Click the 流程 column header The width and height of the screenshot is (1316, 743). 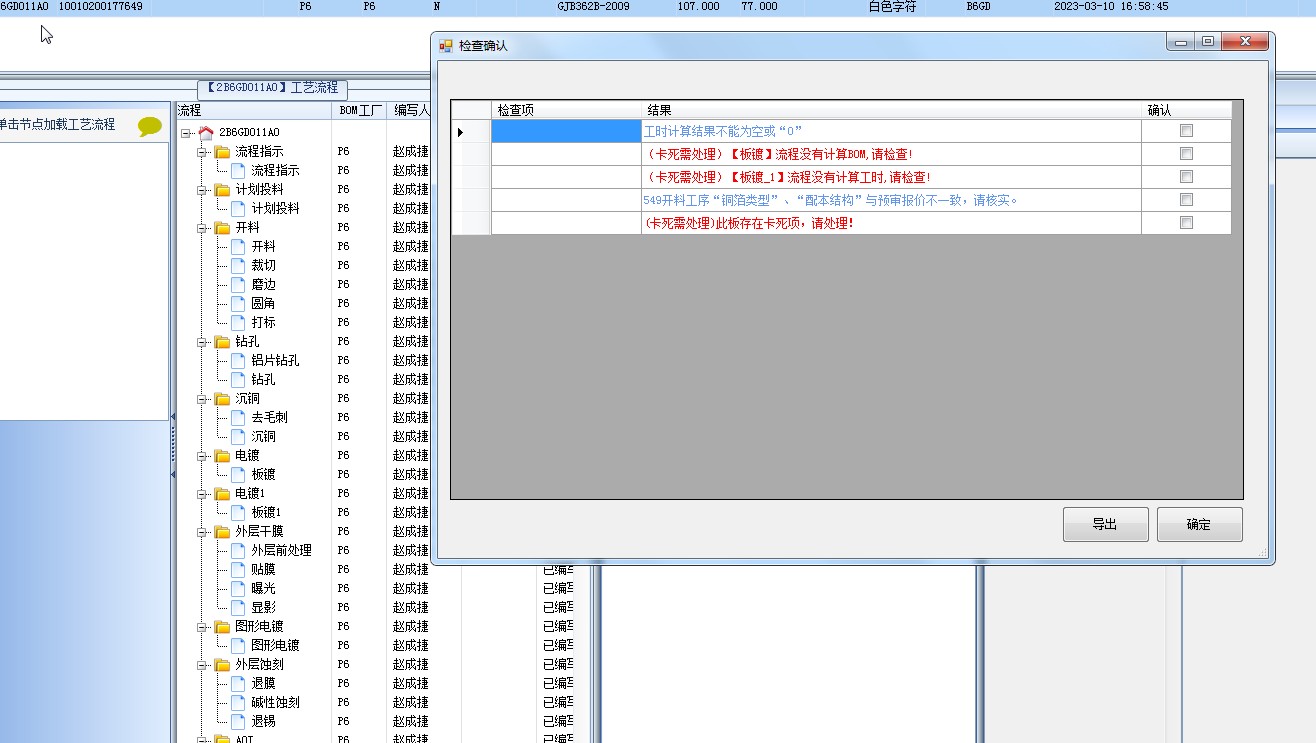pos(253,110)
